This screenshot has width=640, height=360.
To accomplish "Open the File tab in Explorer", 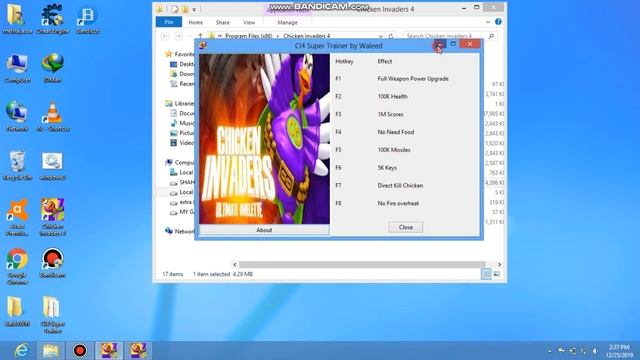I will coord(169,22).
